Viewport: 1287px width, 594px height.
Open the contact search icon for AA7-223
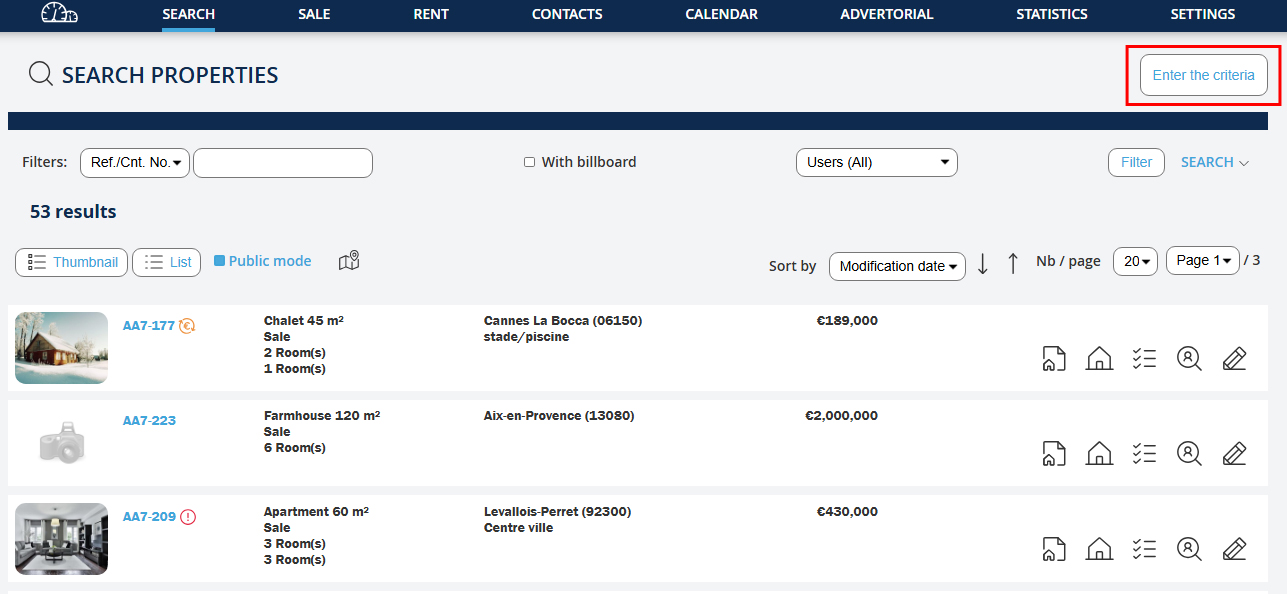pos(1189,454)
